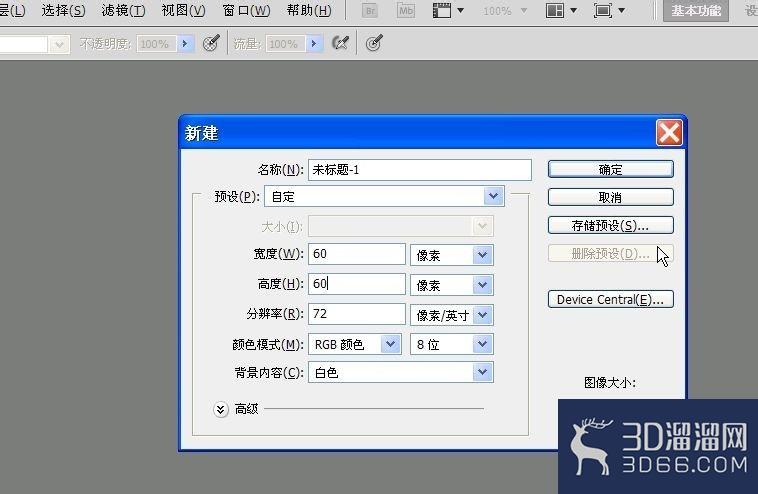Open the Filter (滤镜) menu
The image size is (758, 494).
[123, 10]
